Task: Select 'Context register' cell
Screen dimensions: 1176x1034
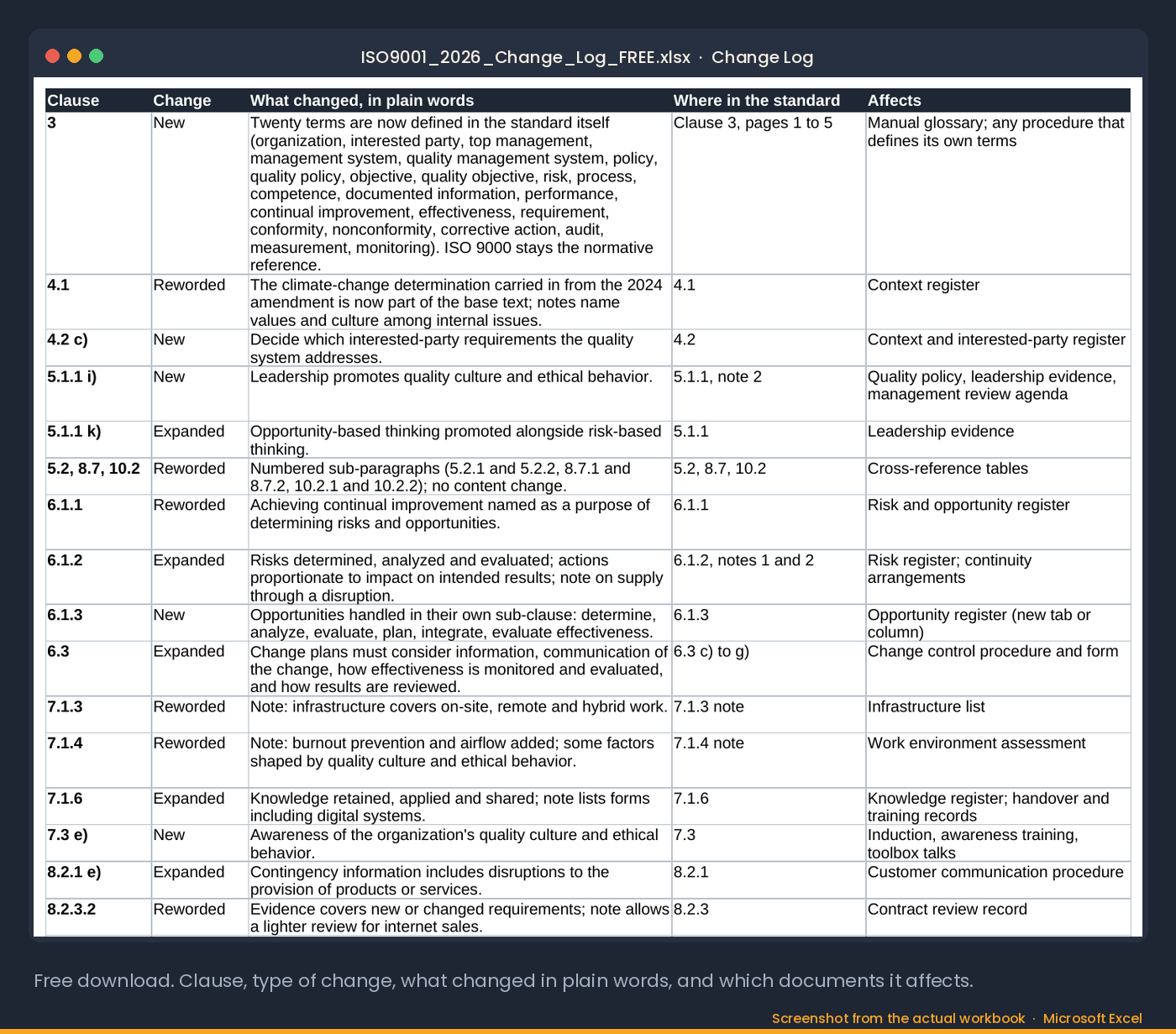Action: click(x=998, y=302)
